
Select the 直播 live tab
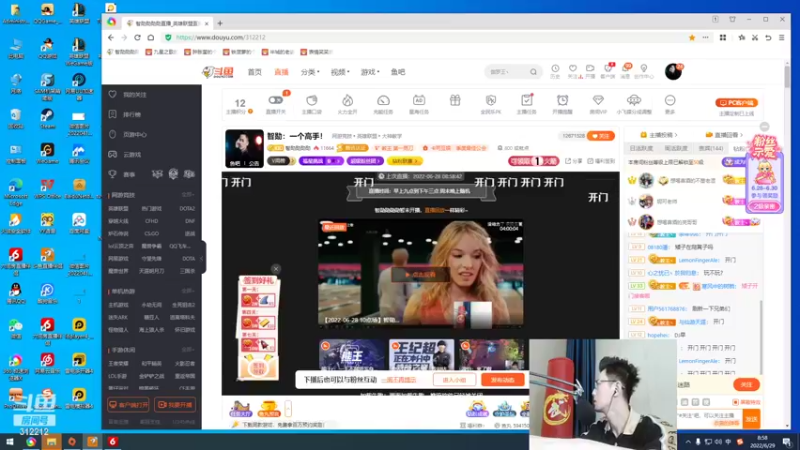[282, 72]
